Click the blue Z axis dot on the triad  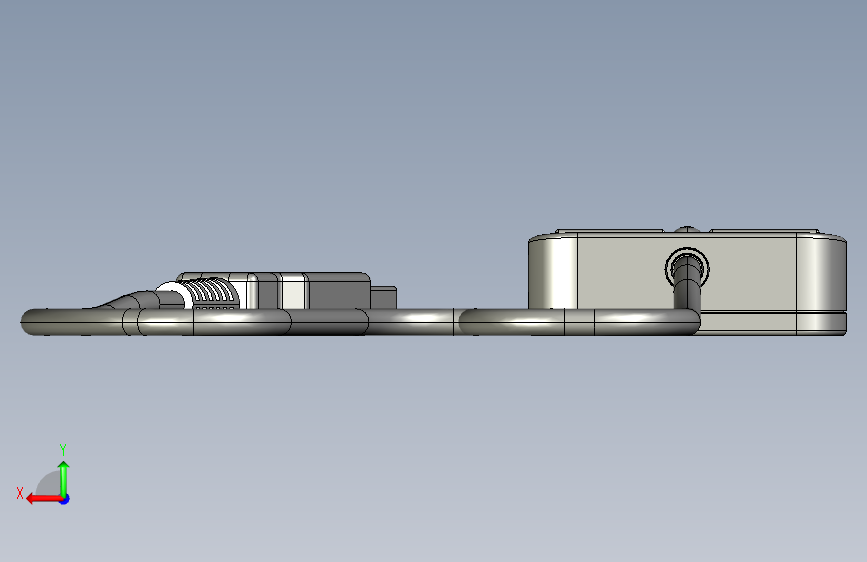tap(65, 499)
